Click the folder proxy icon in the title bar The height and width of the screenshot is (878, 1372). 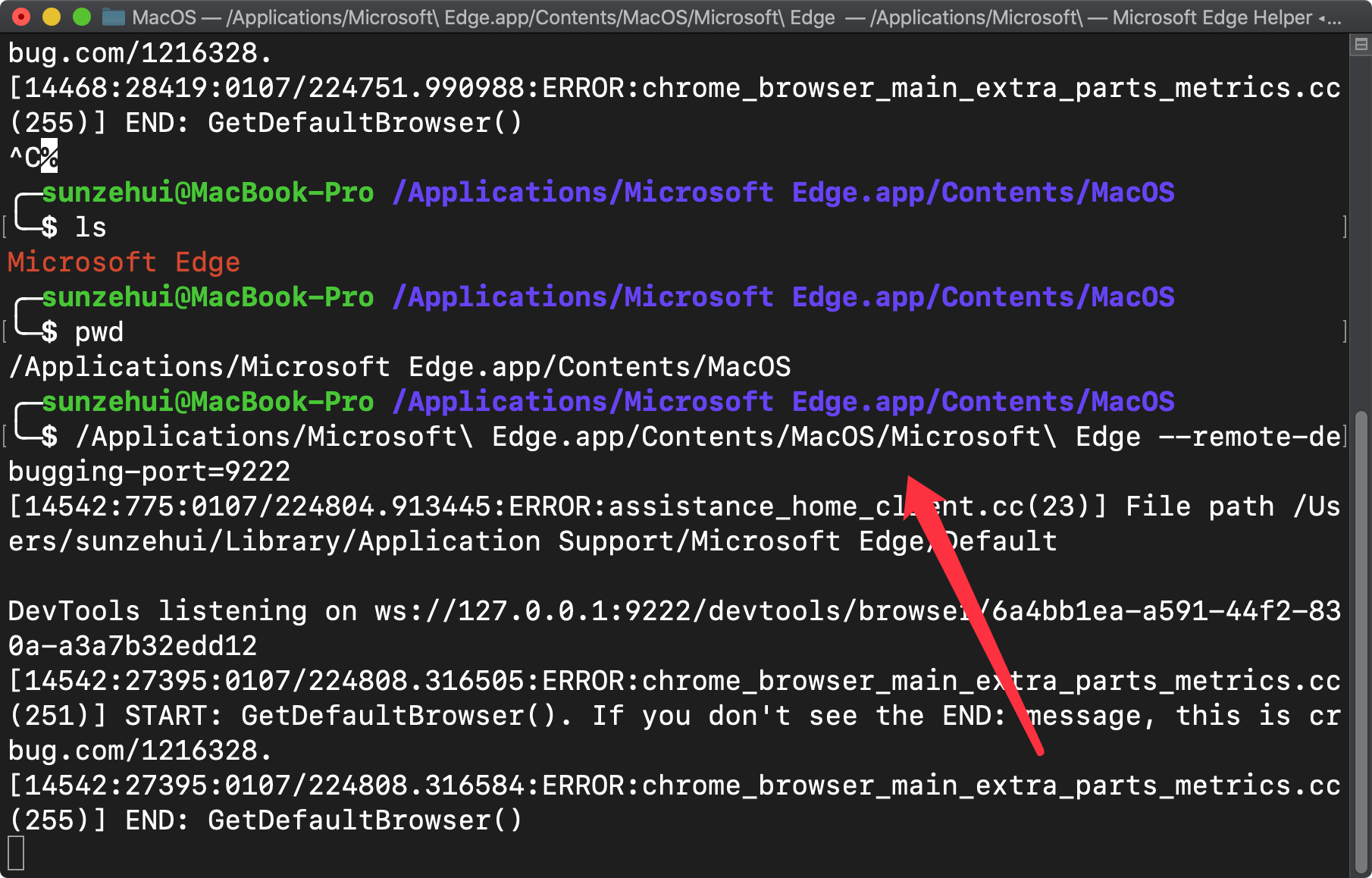(x=114, y=17)
